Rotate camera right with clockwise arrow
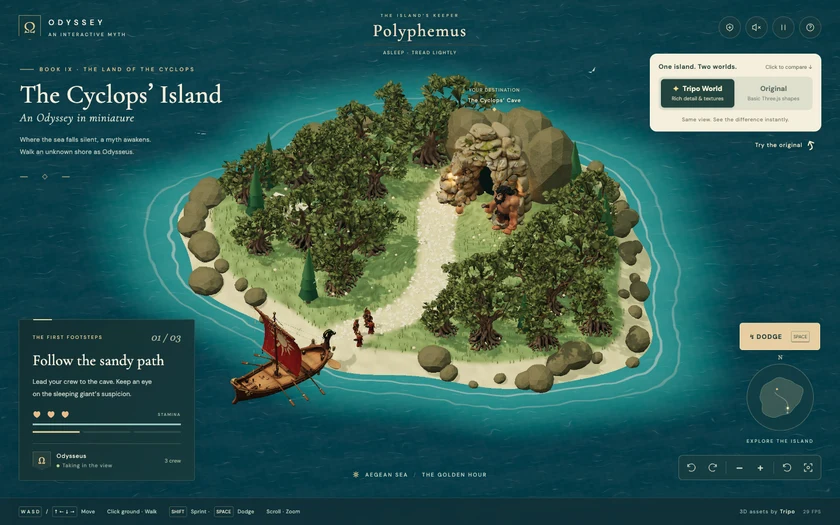The width and height of the screenshot is (840, 525). (712, 468)
